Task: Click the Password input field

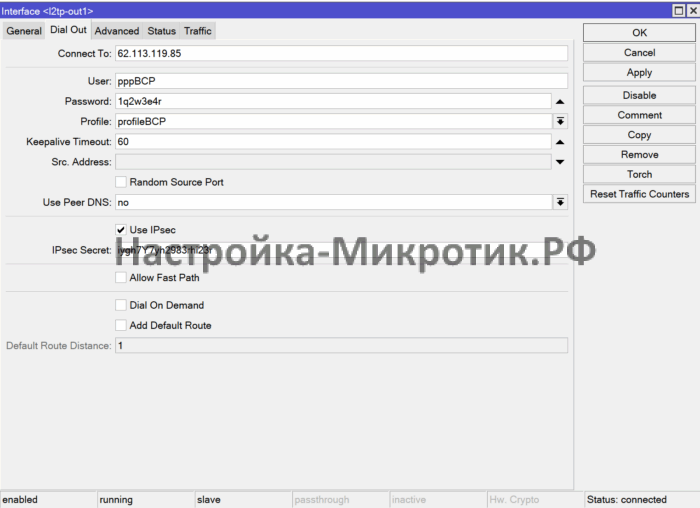Action: [x=333, y=101]
